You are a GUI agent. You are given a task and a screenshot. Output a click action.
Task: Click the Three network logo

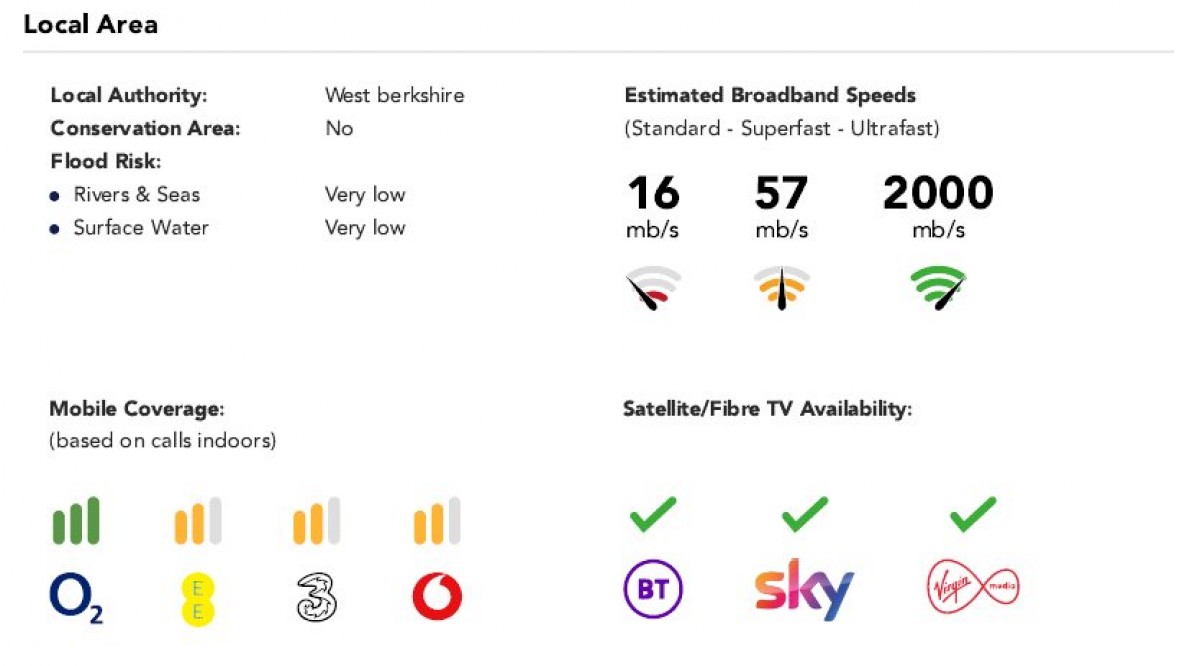pyautogui.click(x=317, y=599)
